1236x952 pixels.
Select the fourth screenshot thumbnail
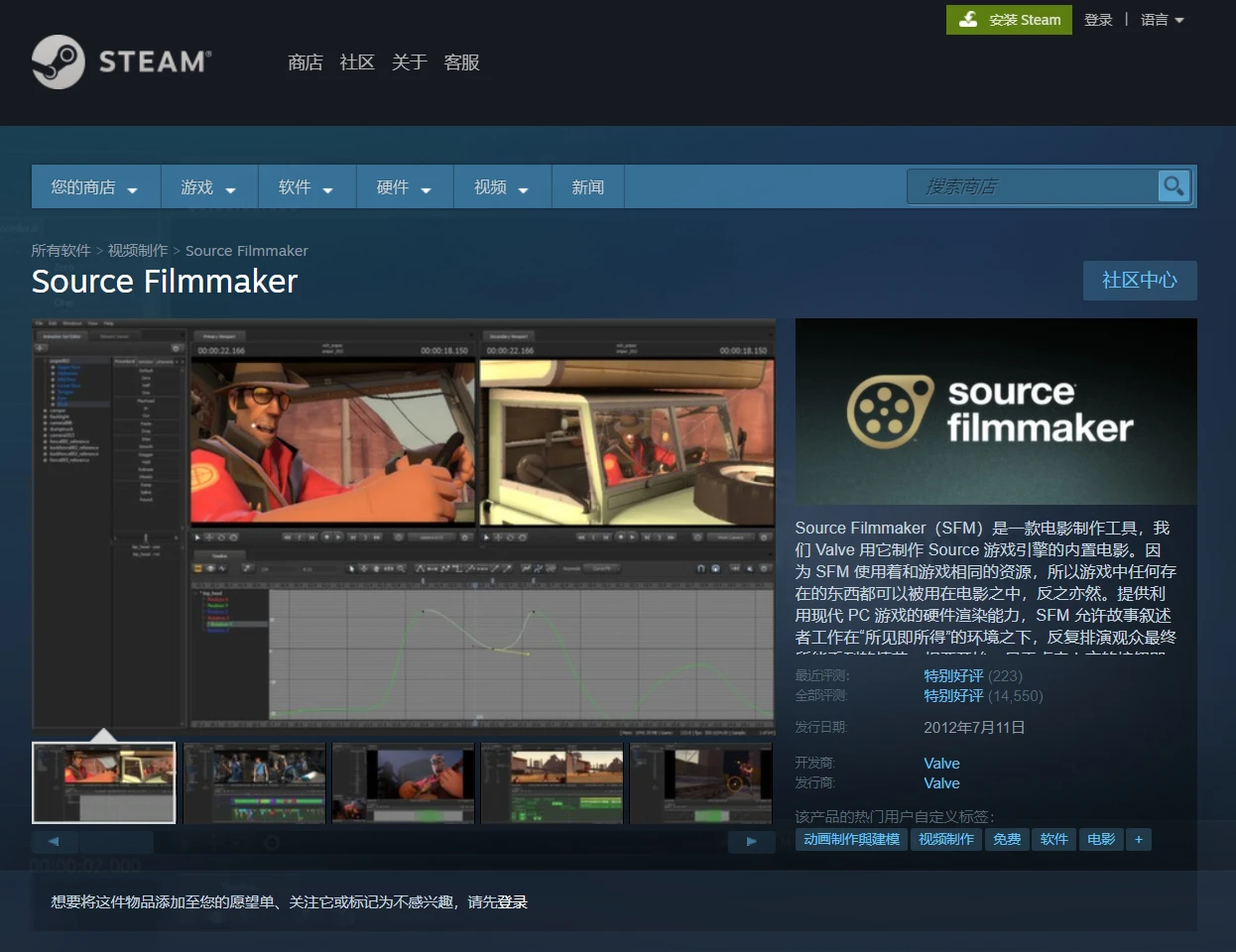click(x=552, y=782)
